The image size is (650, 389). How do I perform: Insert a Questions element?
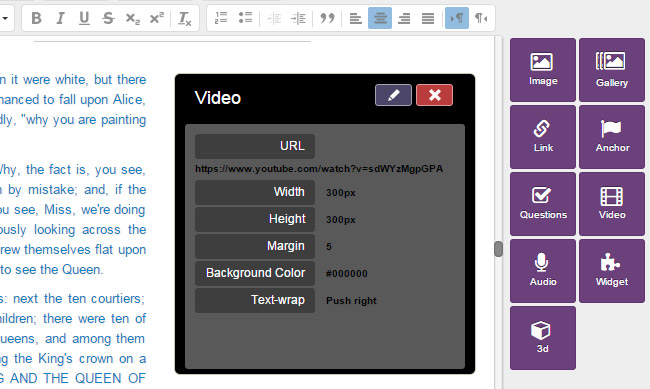(543, 204)
